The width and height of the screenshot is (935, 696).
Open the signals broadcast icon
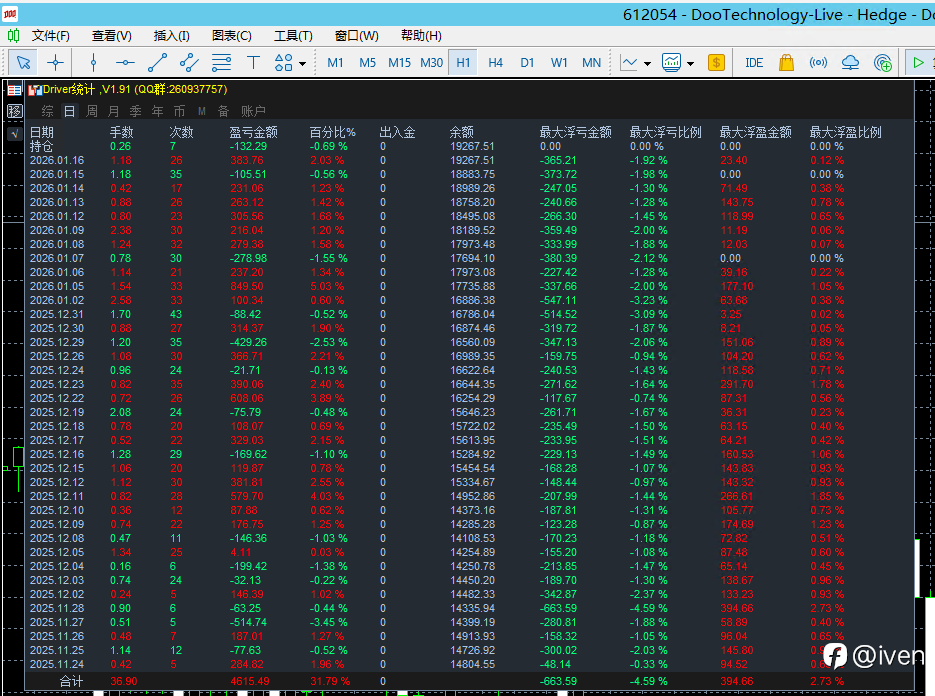pos(818,62)
